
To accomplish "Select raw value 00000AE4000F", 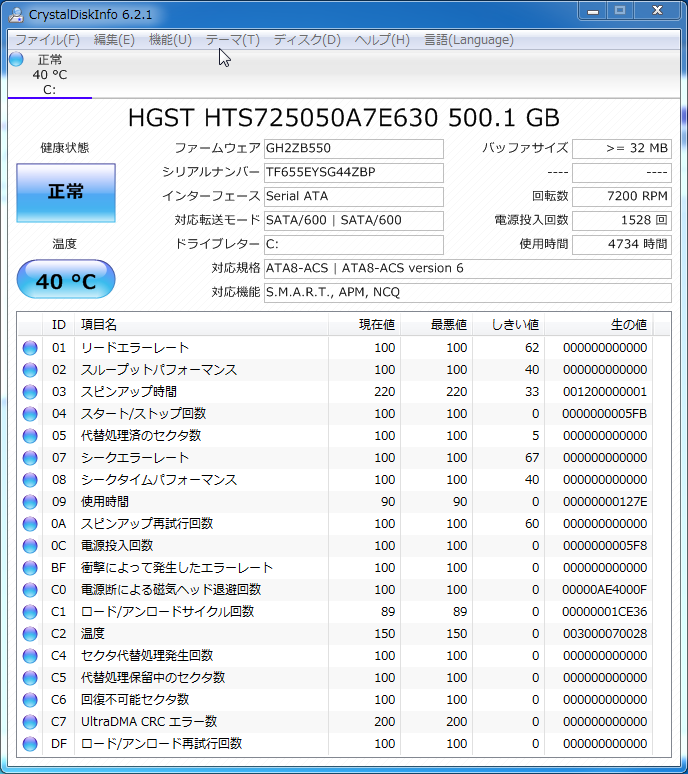I will click(605, 589).
